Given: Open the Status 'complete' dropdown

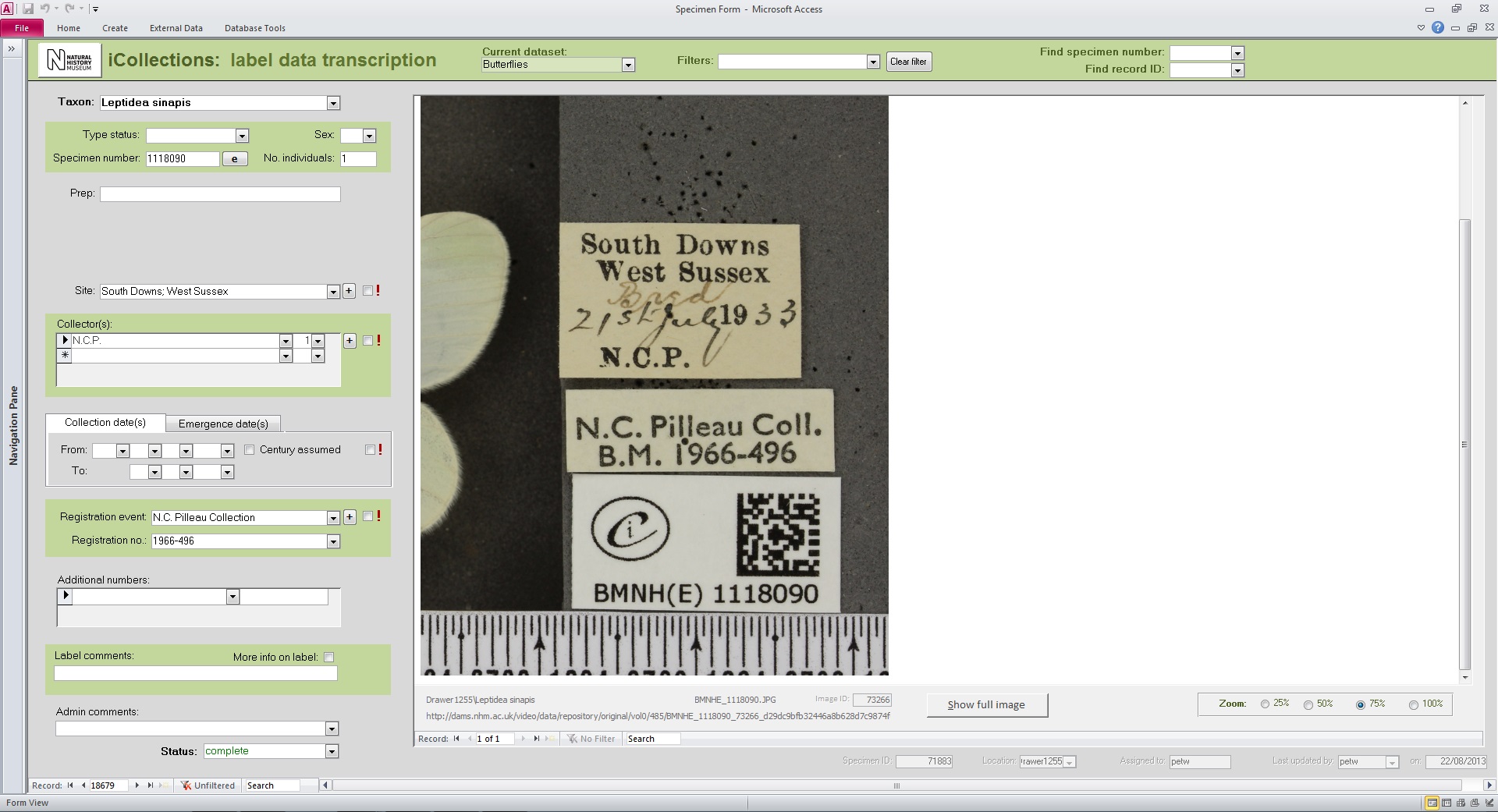Looking at the screenshot, I should click(x=332, y=751).
